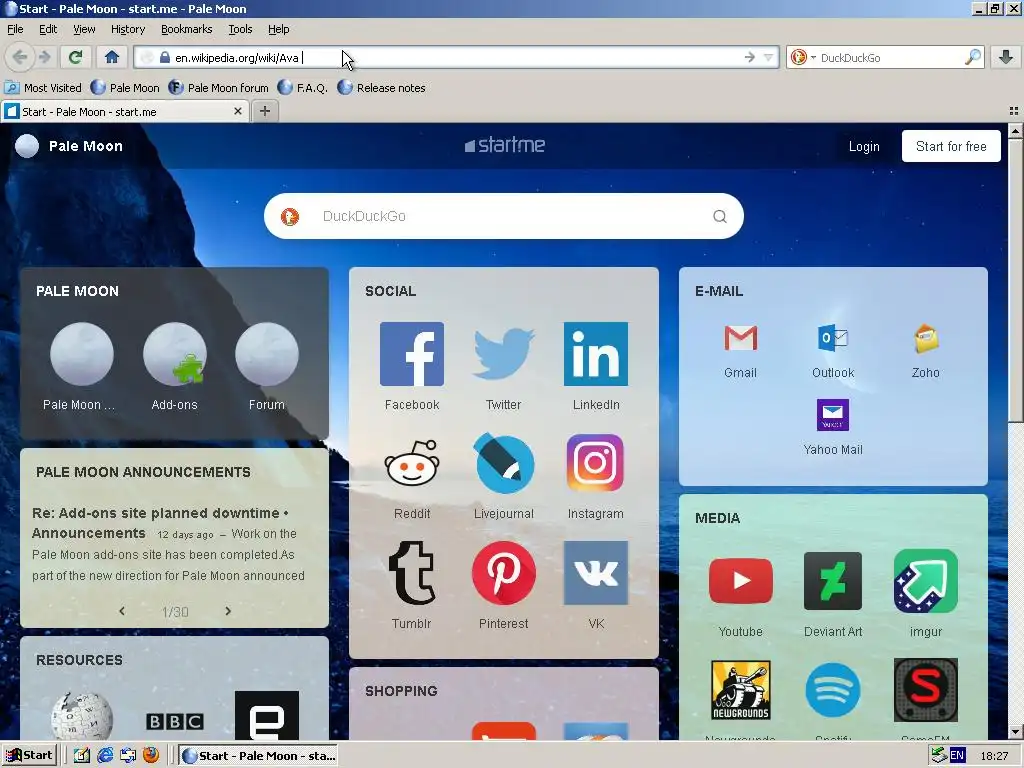Open the Add-ons site planned downtime announcement
1024x768 pixels.
click(160, 523)
